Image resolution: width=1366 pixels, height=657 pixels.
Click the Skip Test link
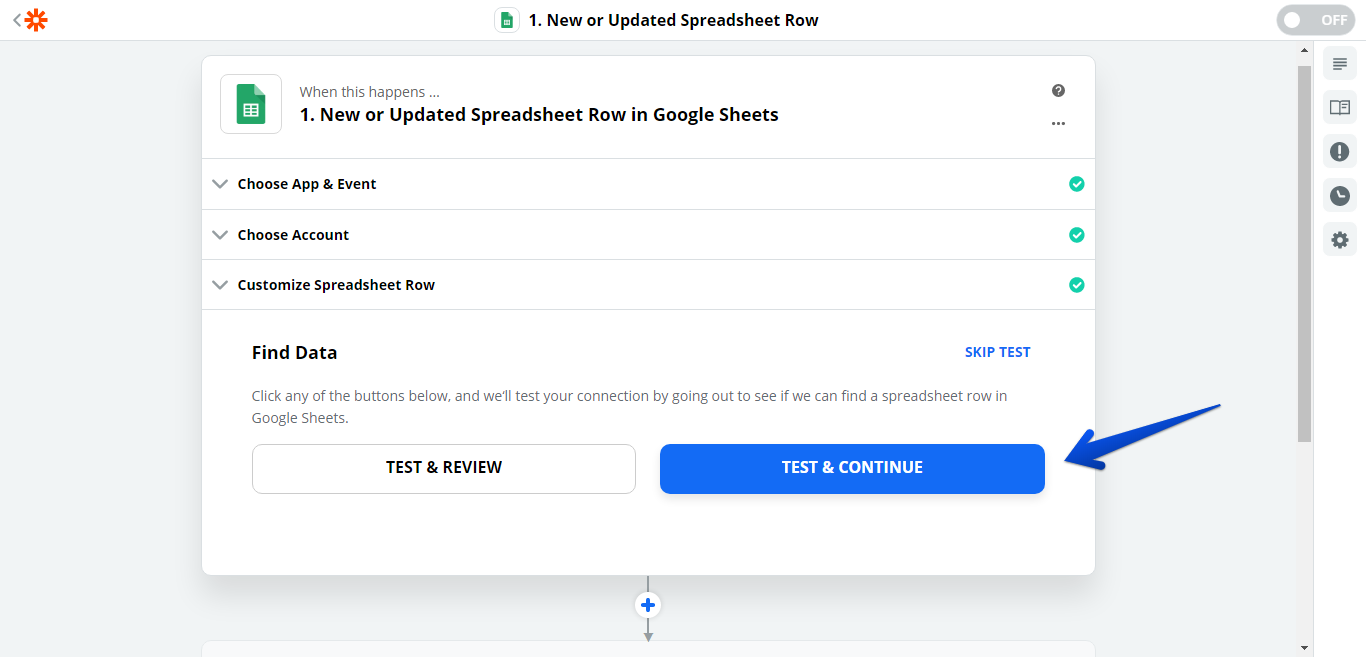[997, 352]
